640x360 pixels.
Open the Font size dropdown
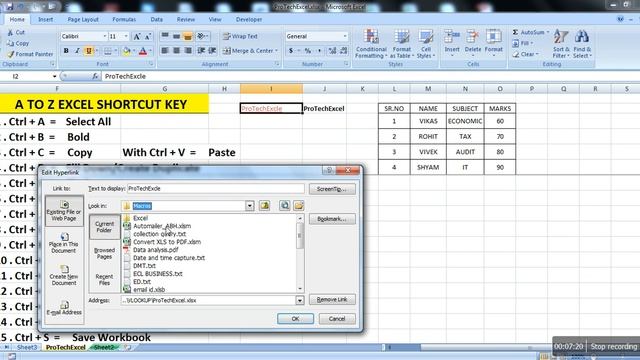126,36
